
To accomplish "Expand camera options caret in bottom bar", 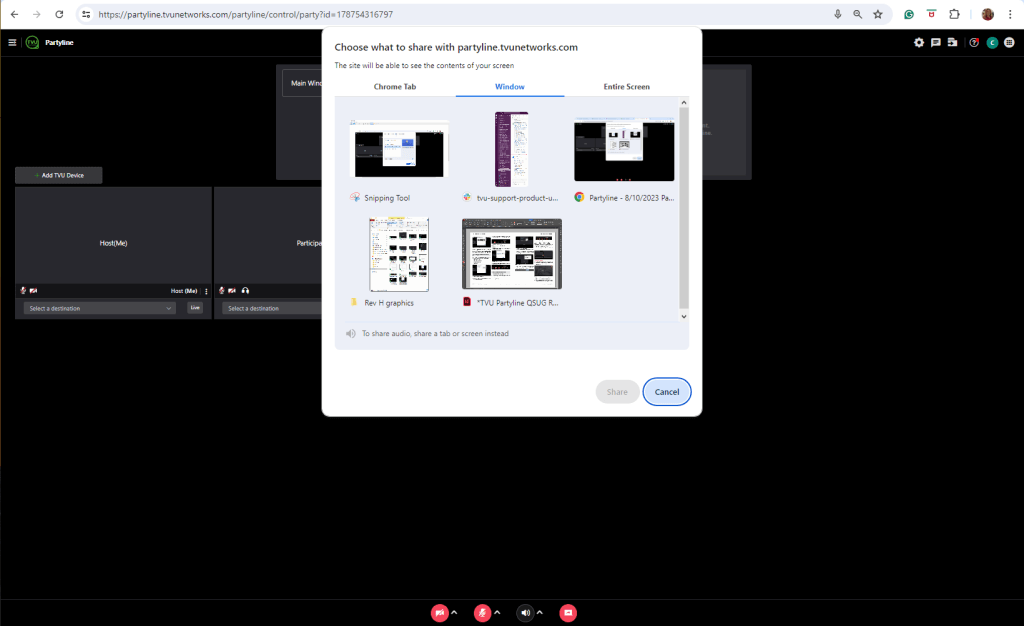I will 455,612.
